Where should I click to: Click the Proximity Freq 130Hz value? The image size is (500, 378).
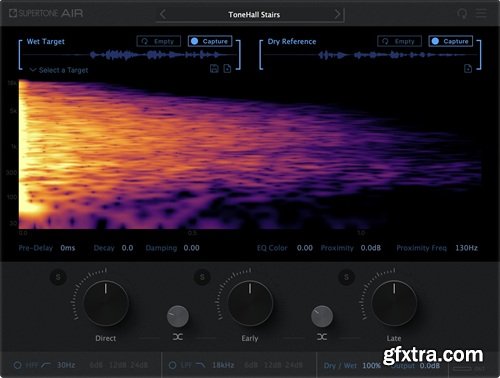click(x=466, y=248)
